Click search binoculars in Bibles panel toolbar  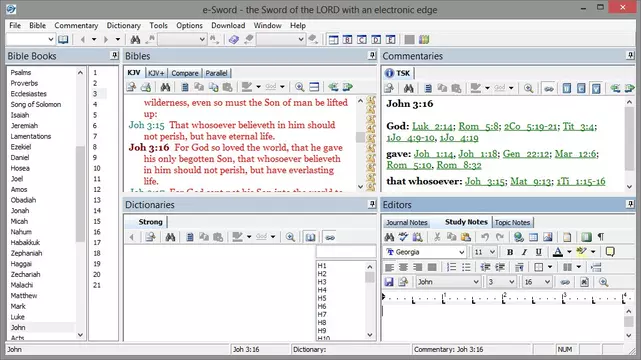tap(165, 87)
